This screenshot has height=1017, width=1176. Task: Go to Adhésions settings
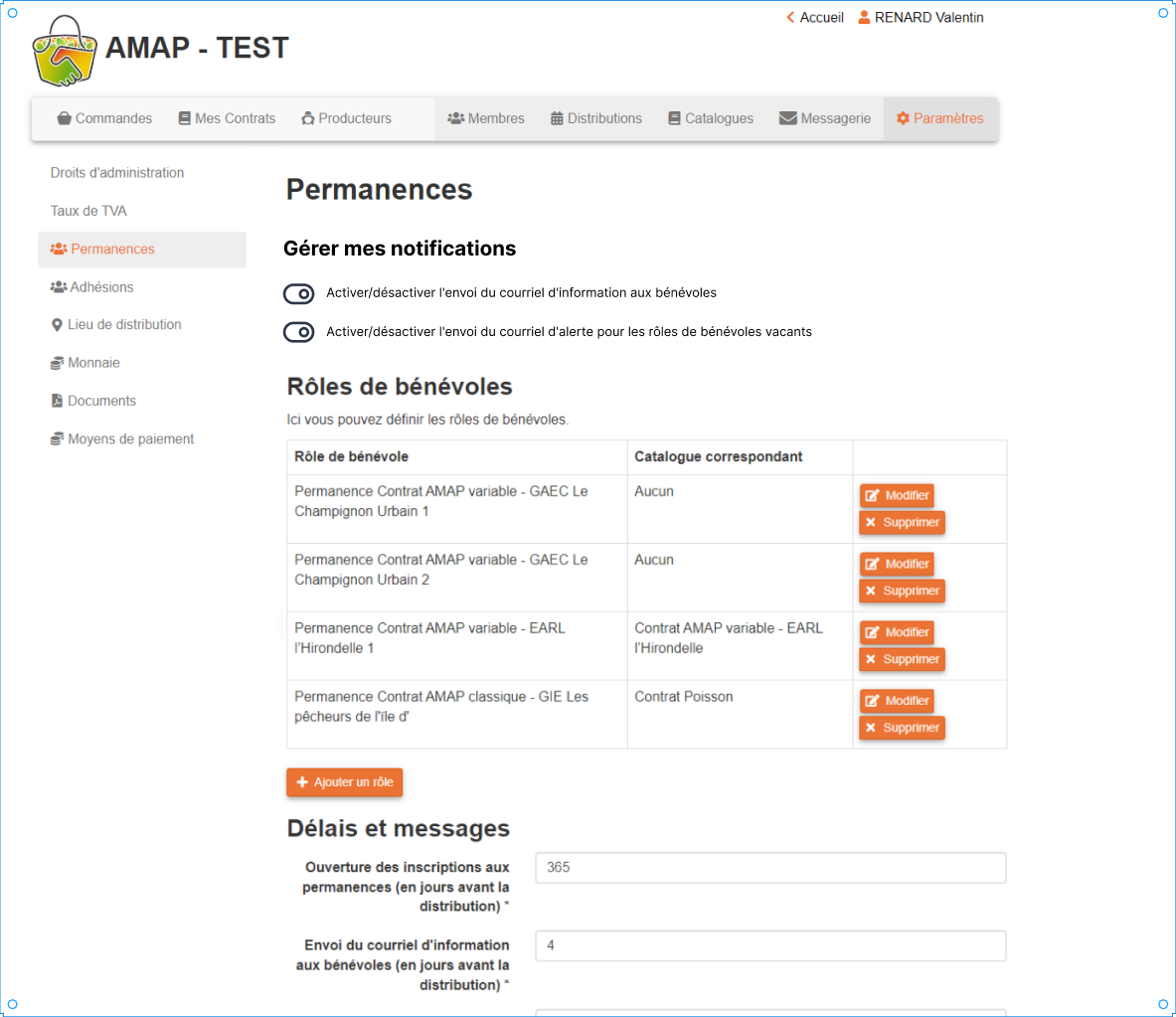(x=100, y=287)
